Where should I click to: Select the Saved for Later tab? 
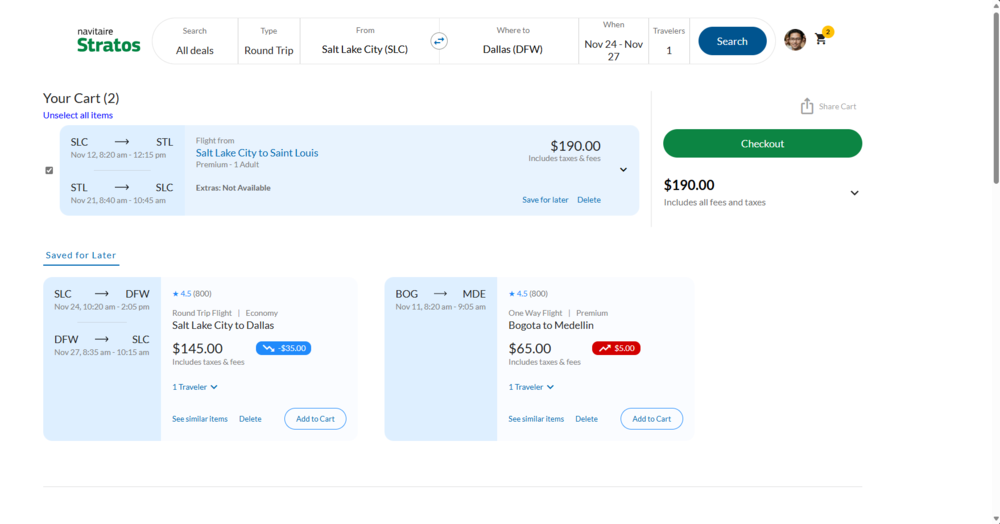(x=81, y=256)
